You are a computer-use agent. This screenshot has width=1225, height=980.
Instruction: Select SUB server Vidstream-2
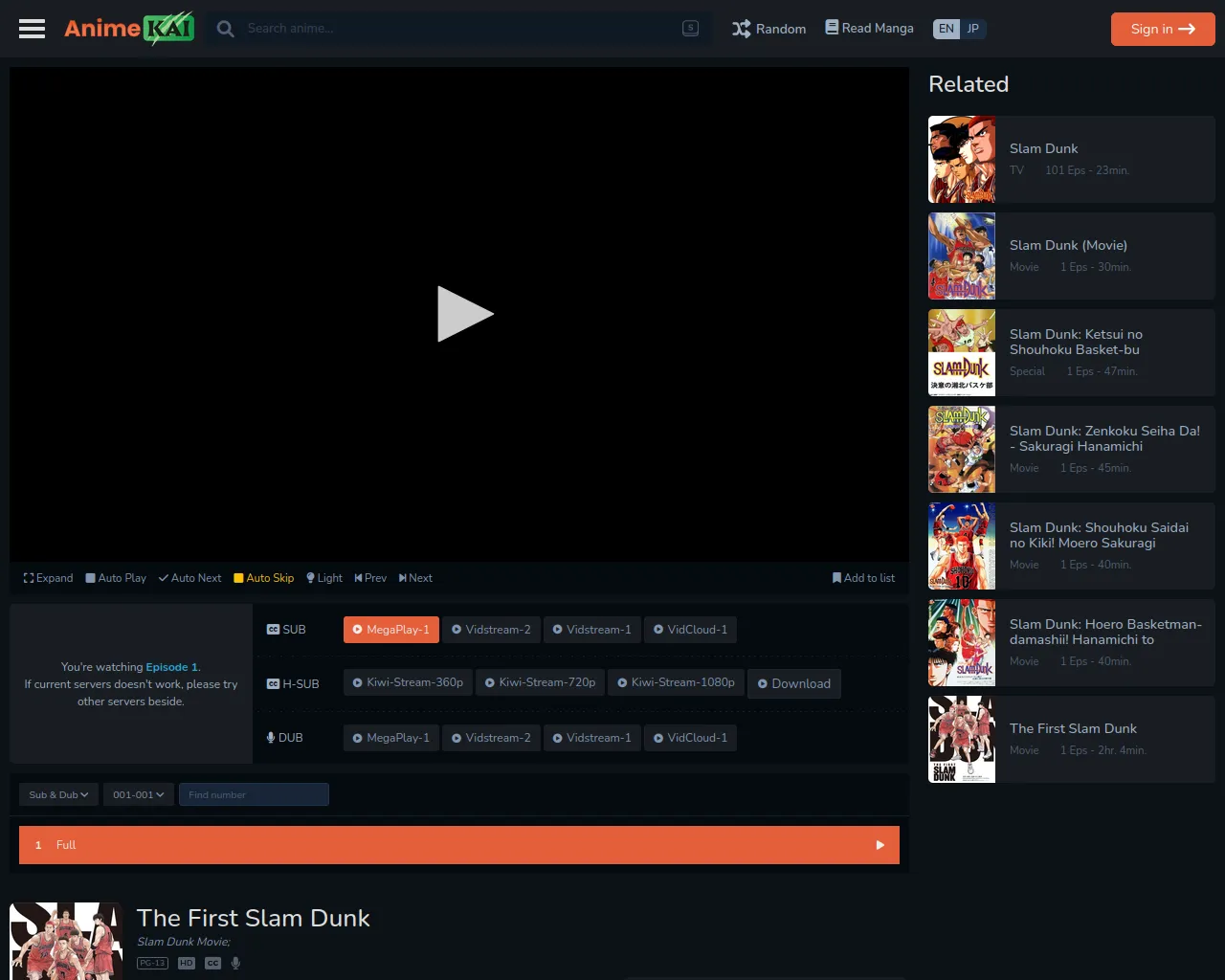[491, 630]
